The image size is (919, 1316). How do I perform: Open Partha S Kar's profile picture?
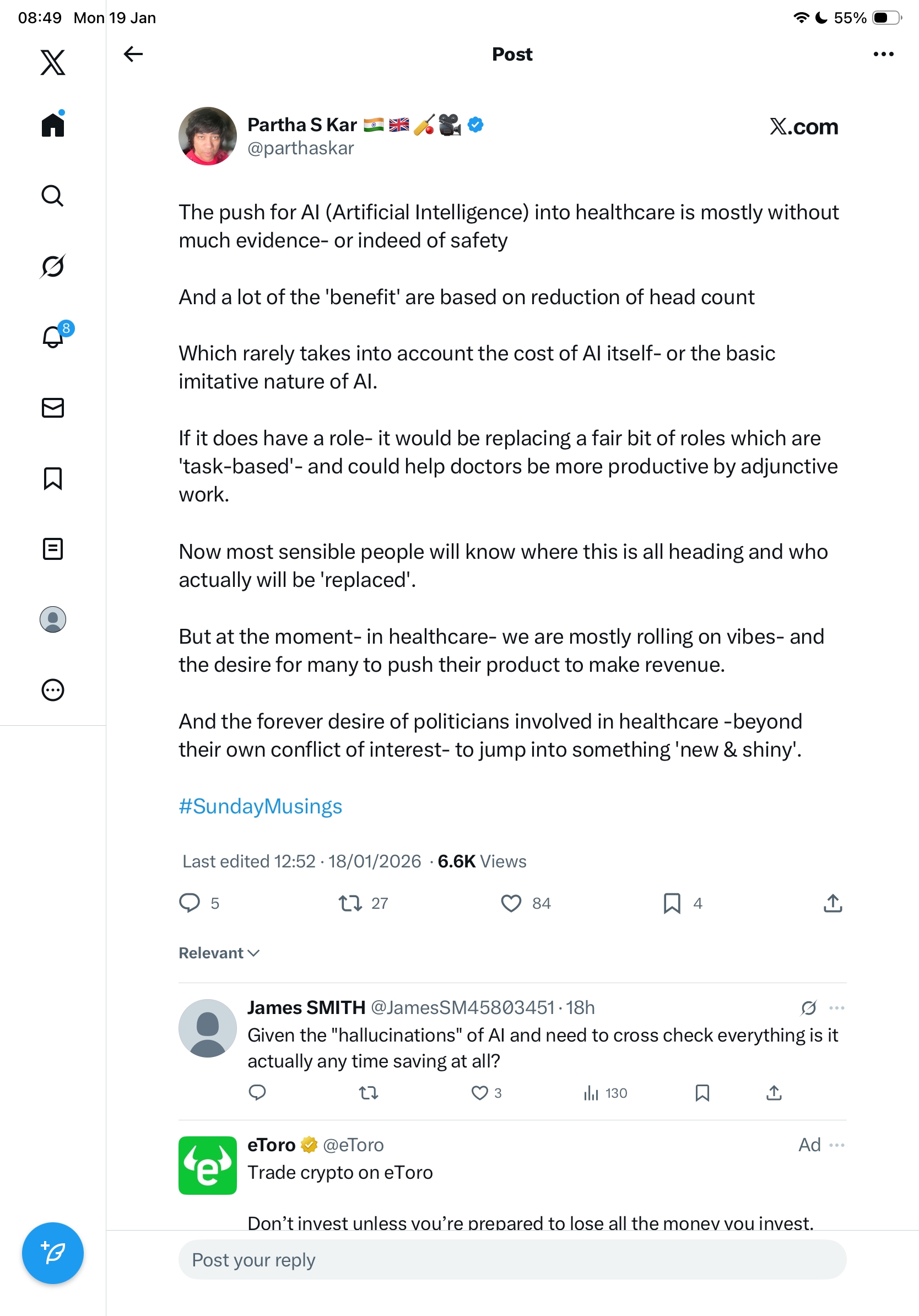click(207, 136)
